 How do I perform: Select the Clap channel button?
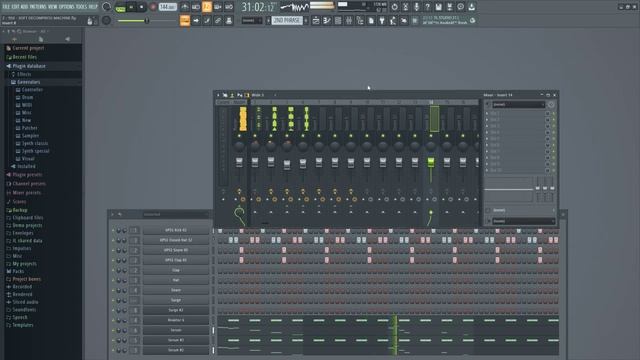coord(176,270)
